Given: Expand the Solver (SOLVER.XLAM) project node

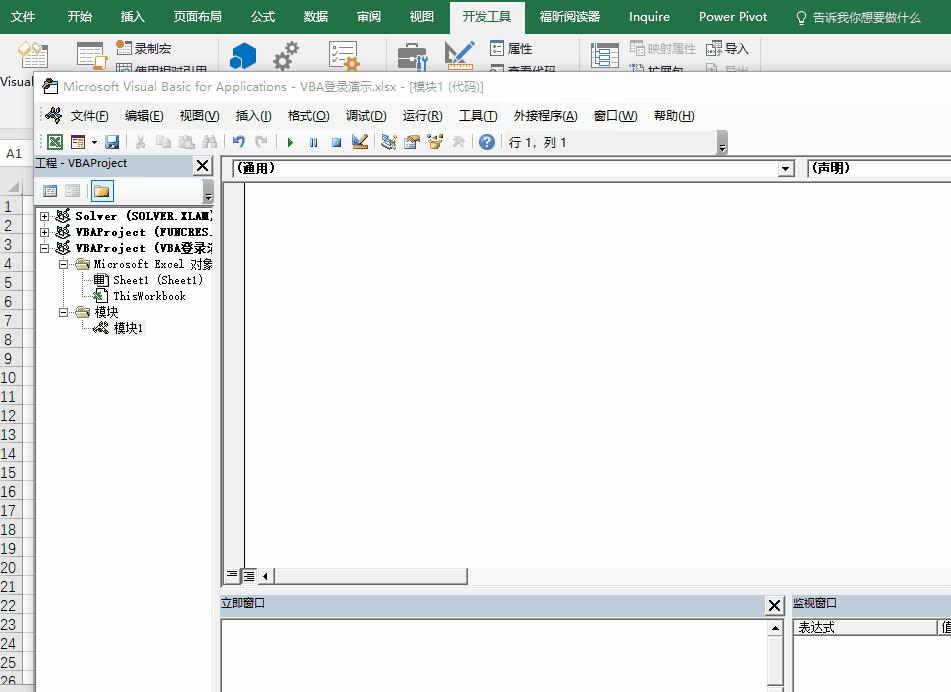Looking at the screenshot, I should click(x=44, y=216).
